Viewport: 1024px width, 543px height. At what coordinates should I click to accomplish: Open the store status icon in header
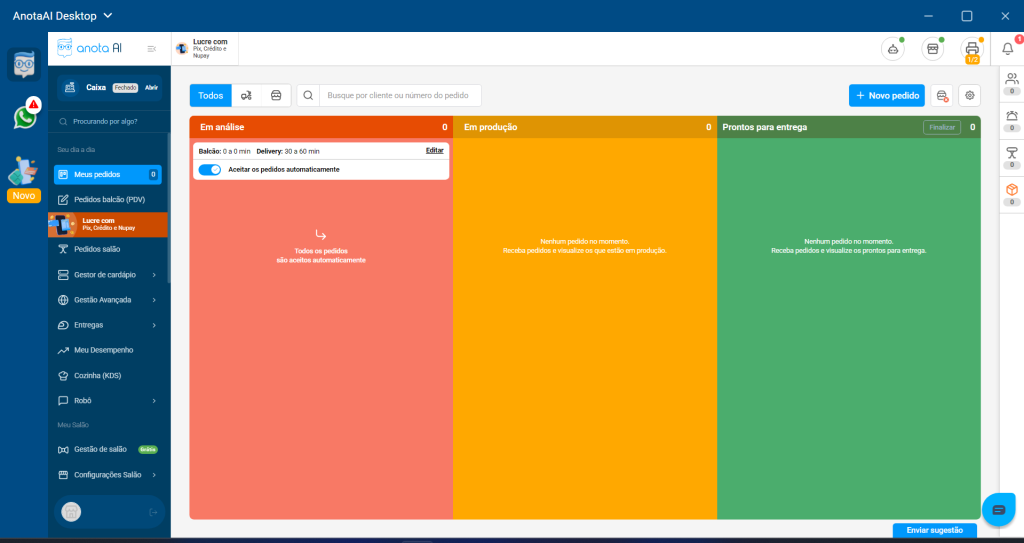(x=932, y=48)
